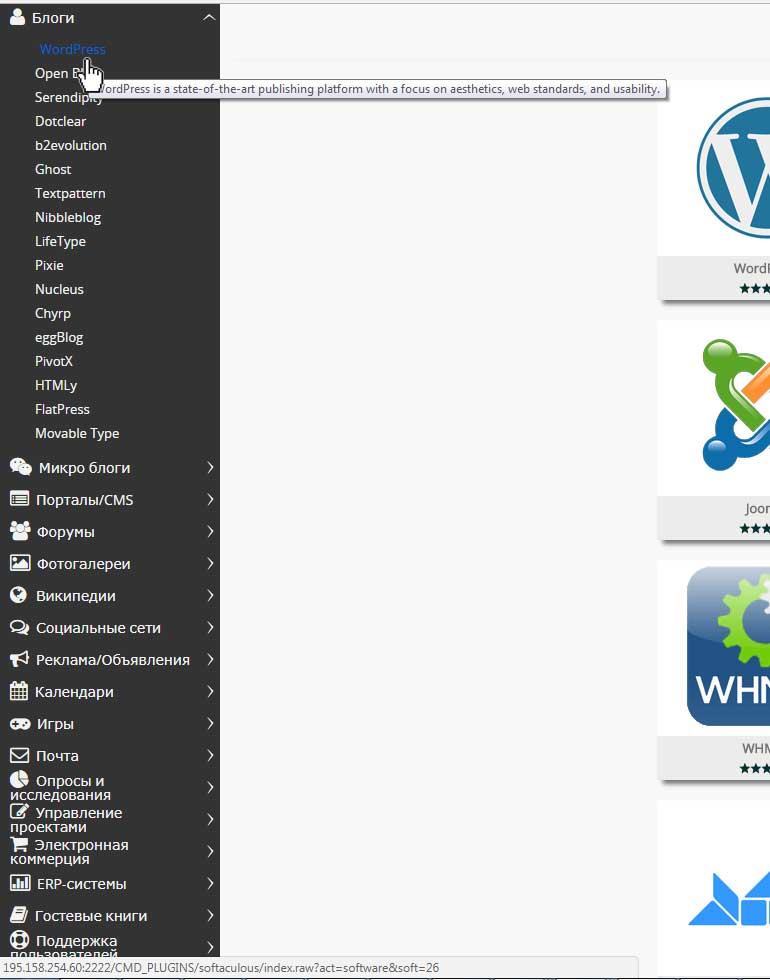Screen dimensions: 770x980
Task: Select eggBlog in the sidebar
Action: click(59, 338)
